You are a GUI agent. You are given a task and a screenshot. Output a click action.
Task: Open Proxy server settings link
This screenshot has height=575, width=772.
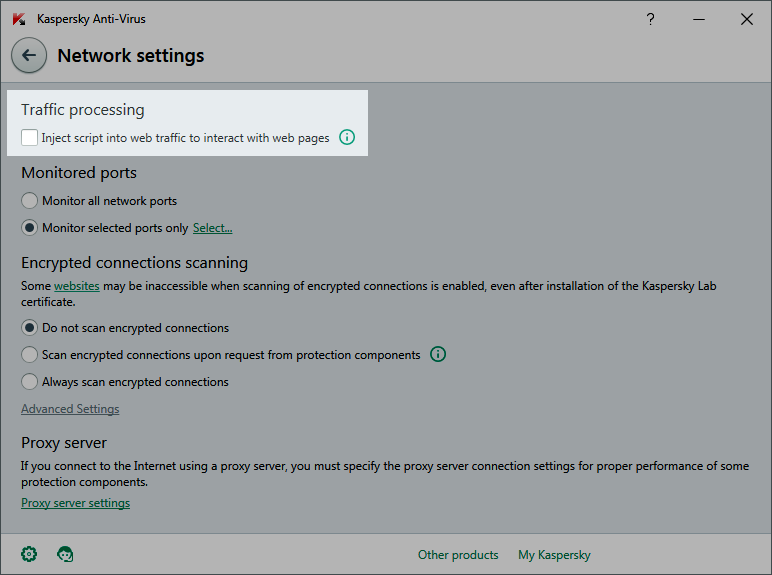click(75, 503)
